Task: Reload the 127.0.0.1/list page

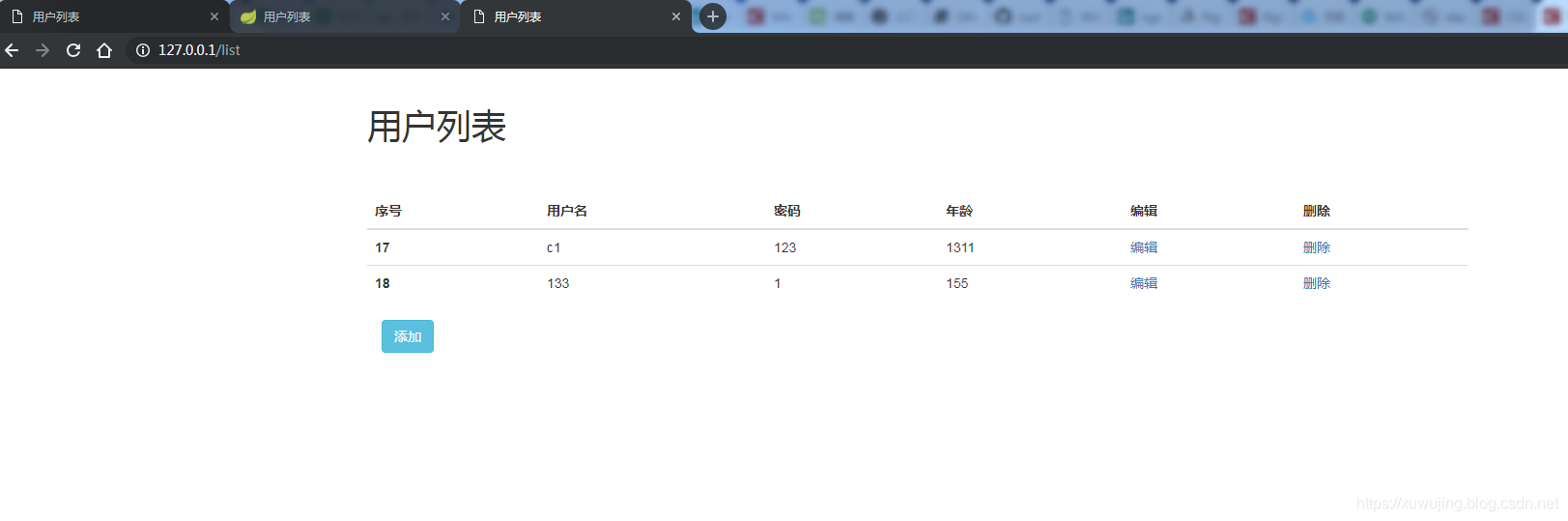Action: coord(73,50)
